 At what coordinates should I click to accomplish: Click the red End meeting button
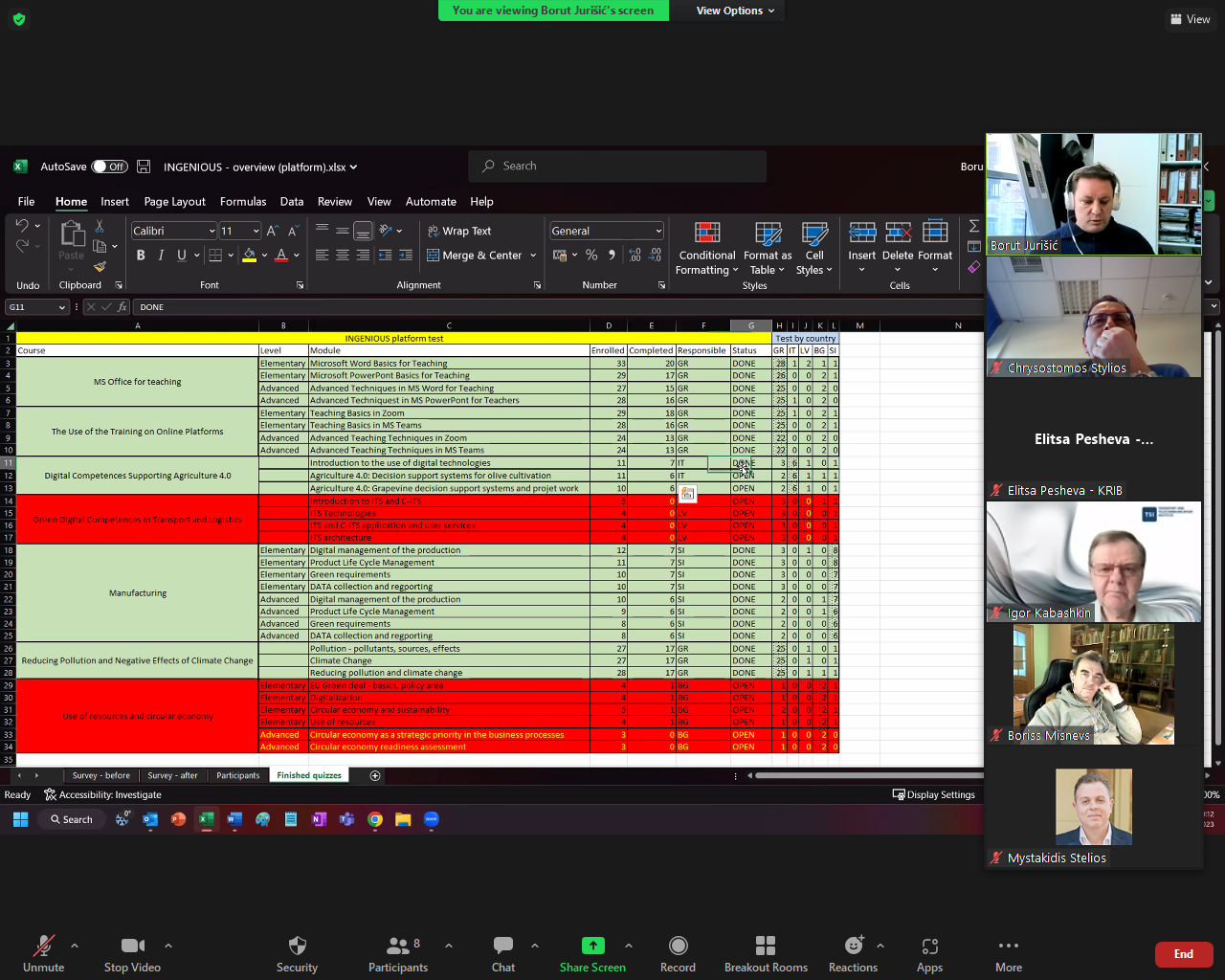pyautogui.click(x=1184, y=953)
